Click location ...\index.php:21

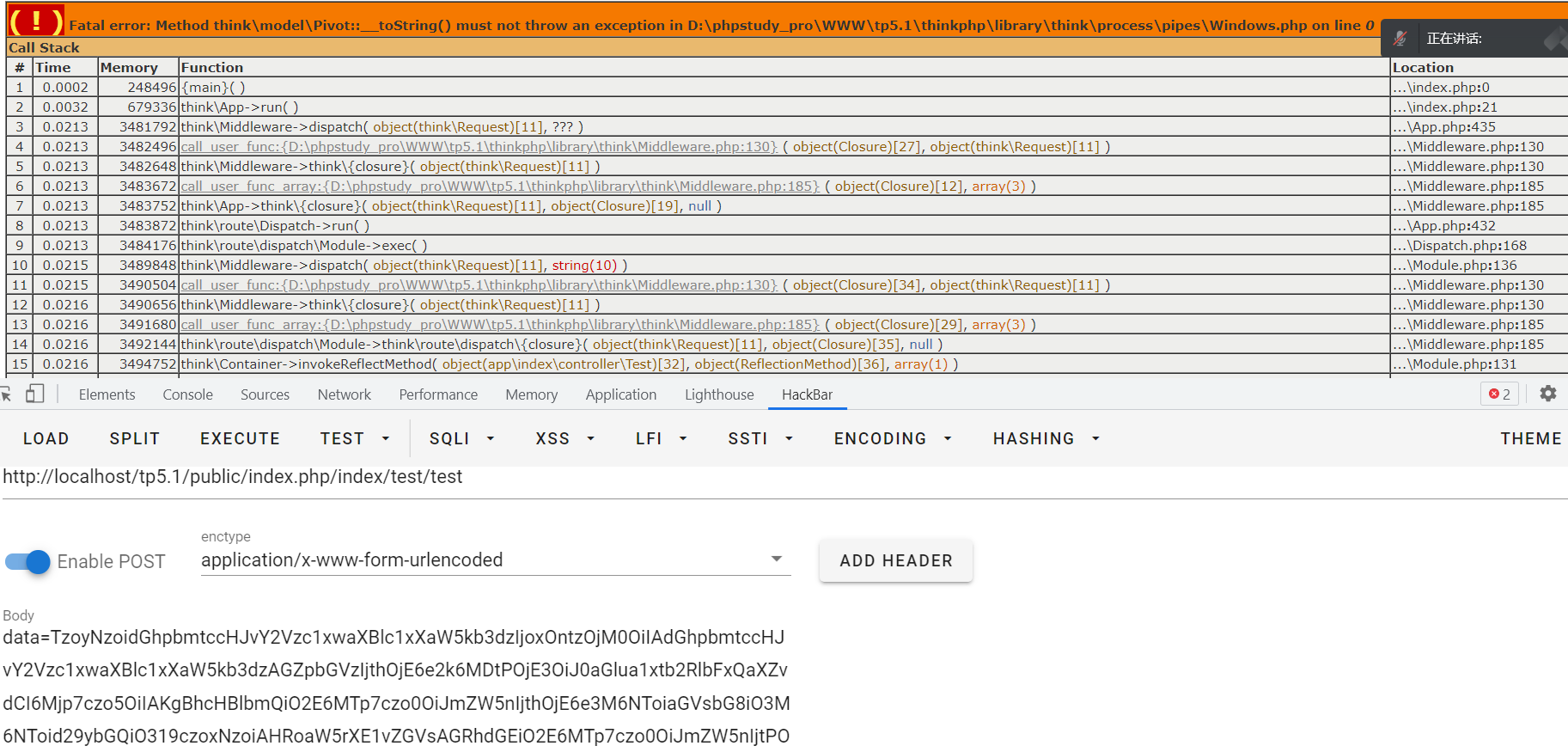[x=1444, y=107]
